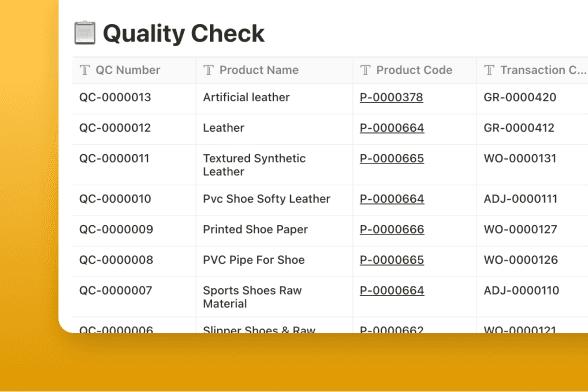Click text-type icon in Product Code header
Image resolution: width=588 pixels, height=392 pixels.
point(365,70)
